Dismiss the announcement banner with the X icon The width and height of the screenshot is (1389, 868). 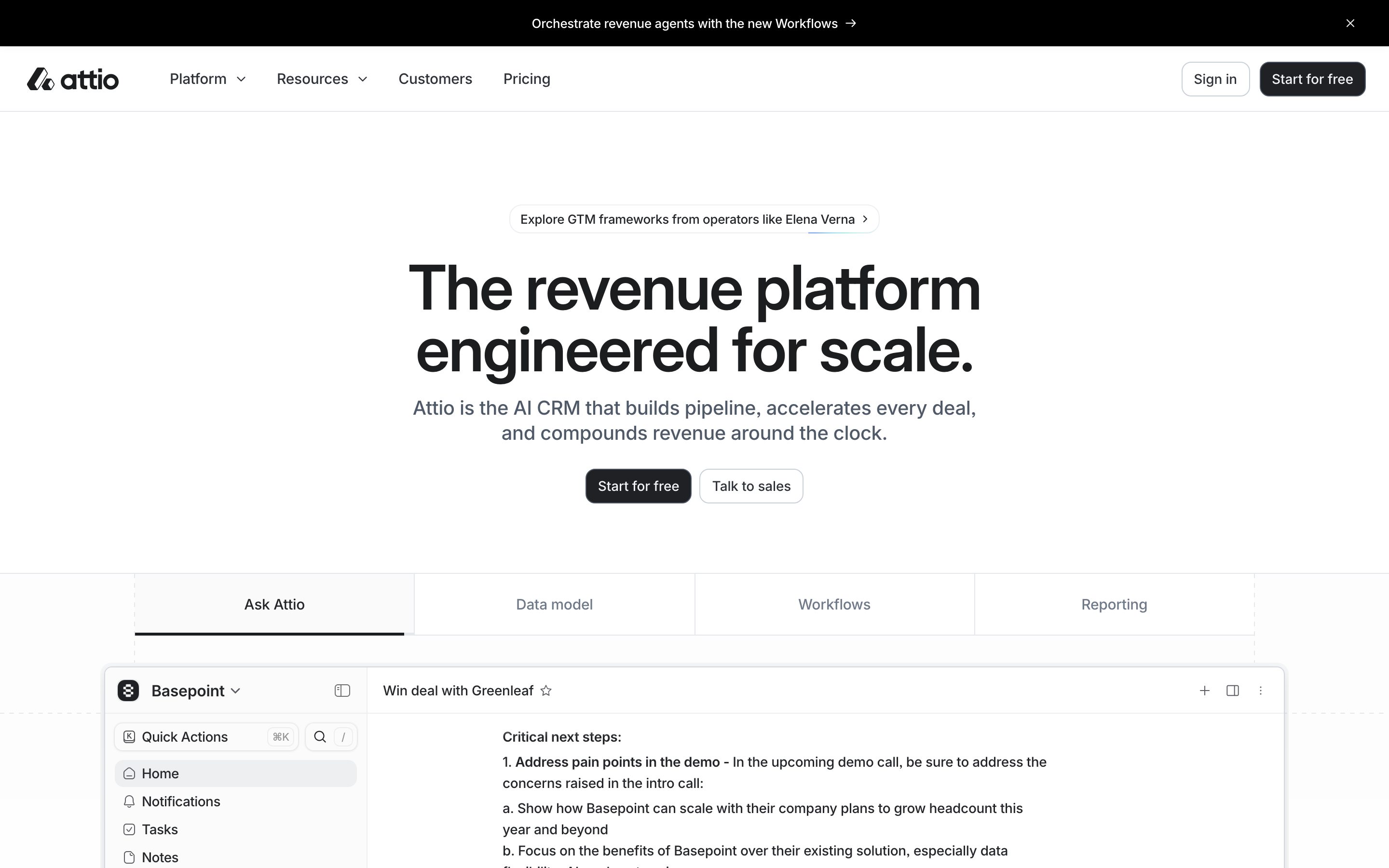point(1350,24)
